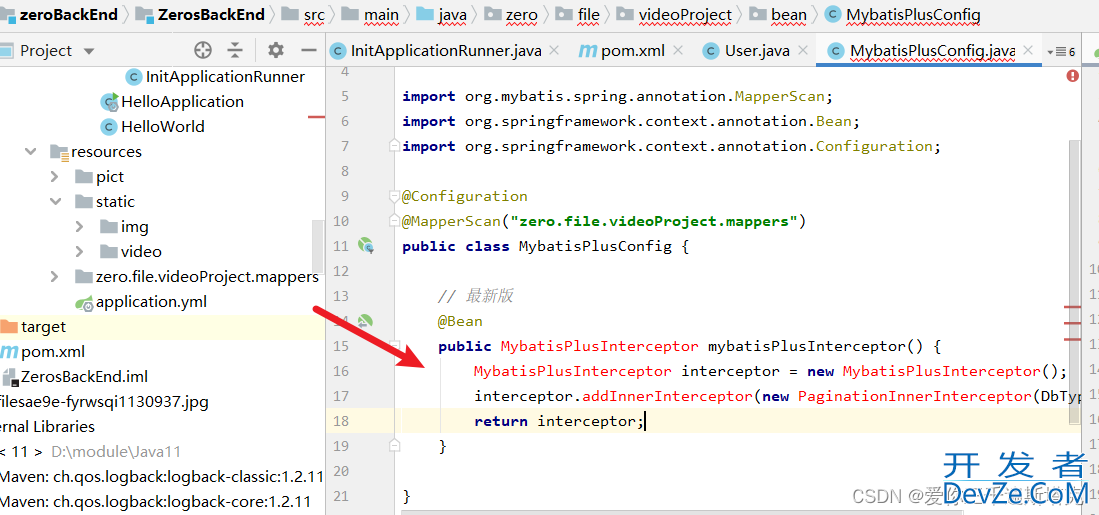Click java breadcrumb in navigation bar
The width and height of the screenshot is (1099, 515).
442,14
